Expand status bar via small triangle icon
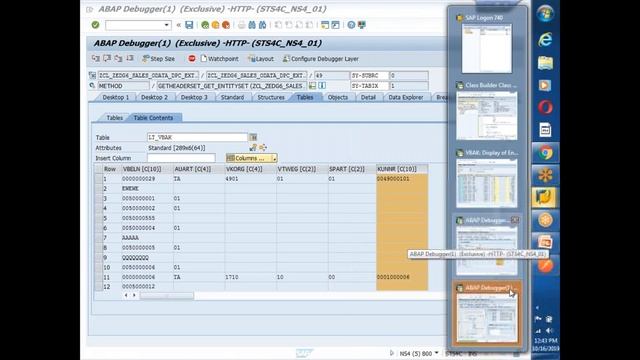The width and height of the screenshot is (640, 360). point(392,353)
